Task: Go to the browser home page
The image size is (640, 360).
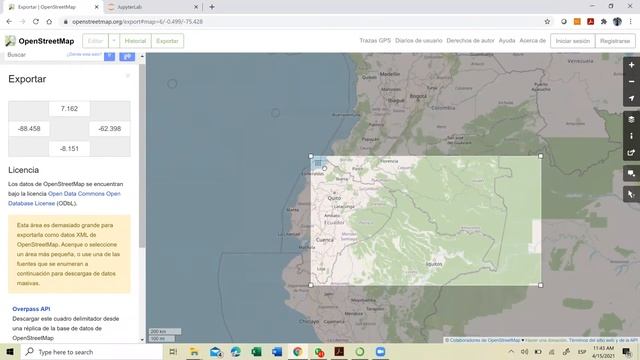Action: click(49, 22)
